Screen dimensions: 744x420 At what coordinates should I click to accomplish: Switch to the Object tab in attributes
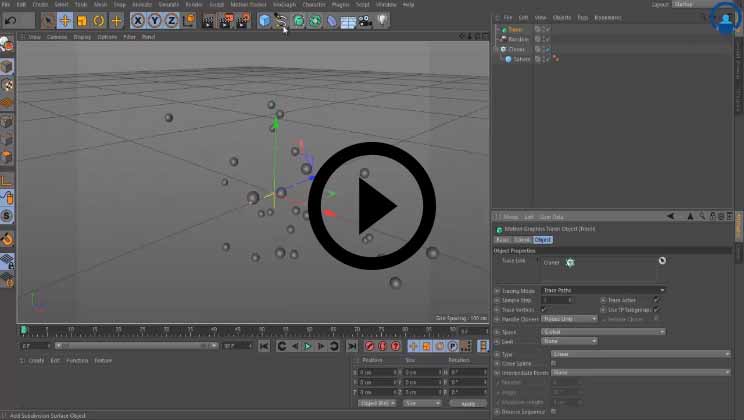(x=543, y=240)
